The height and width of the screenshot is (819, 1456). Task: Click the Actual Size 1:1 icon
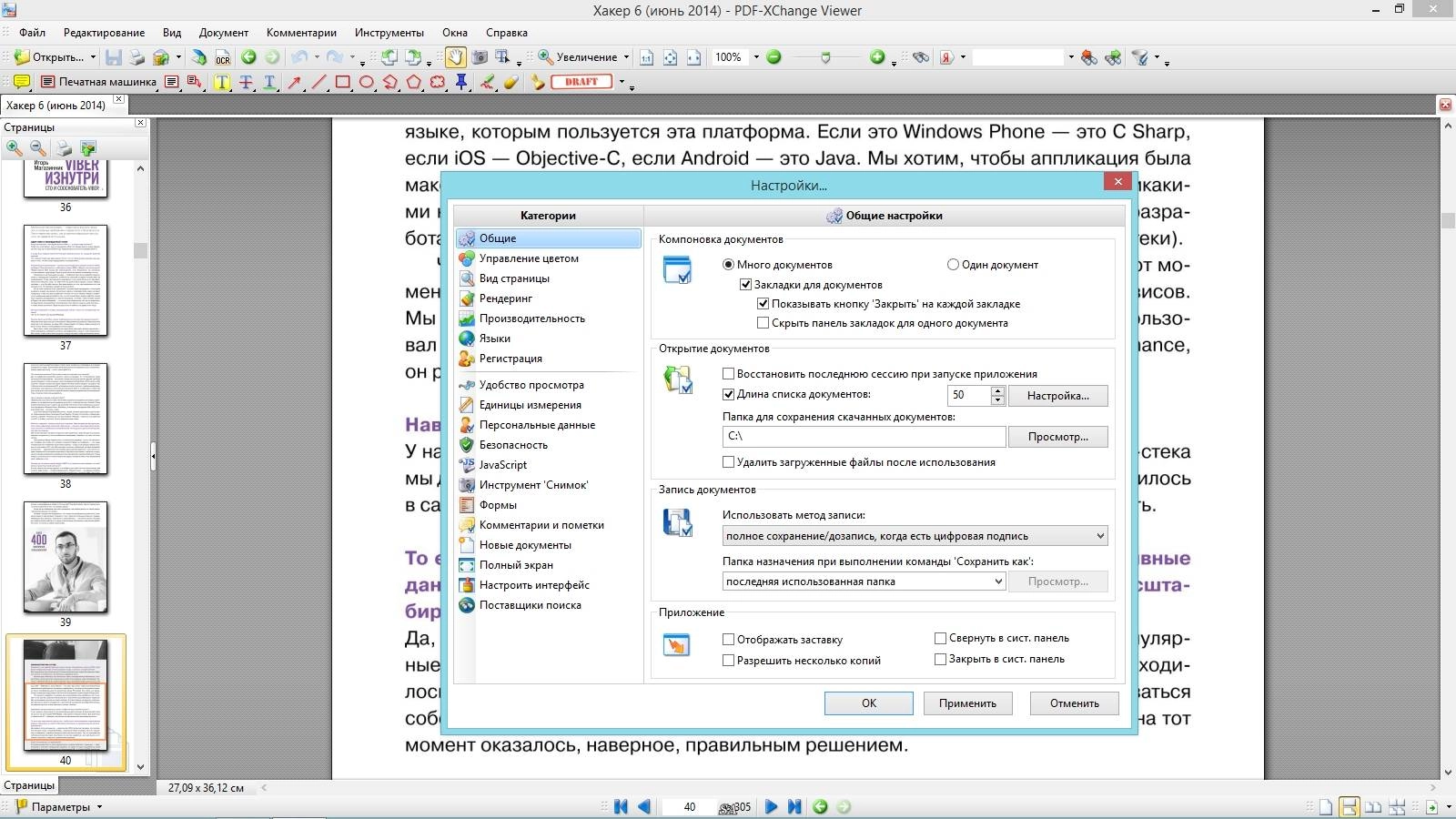646,57
